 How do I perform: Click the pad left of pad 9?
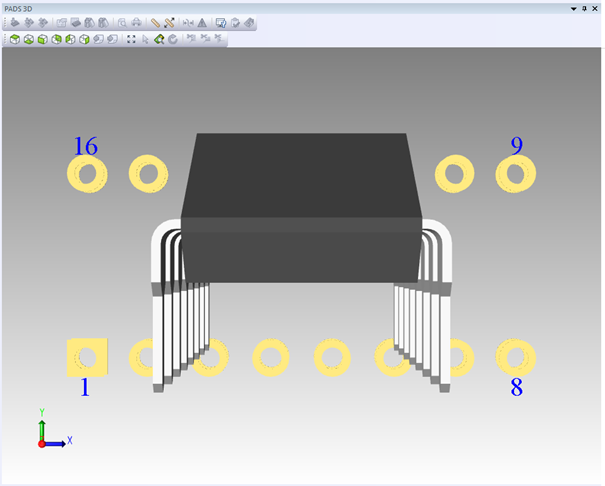click(455, 174)
